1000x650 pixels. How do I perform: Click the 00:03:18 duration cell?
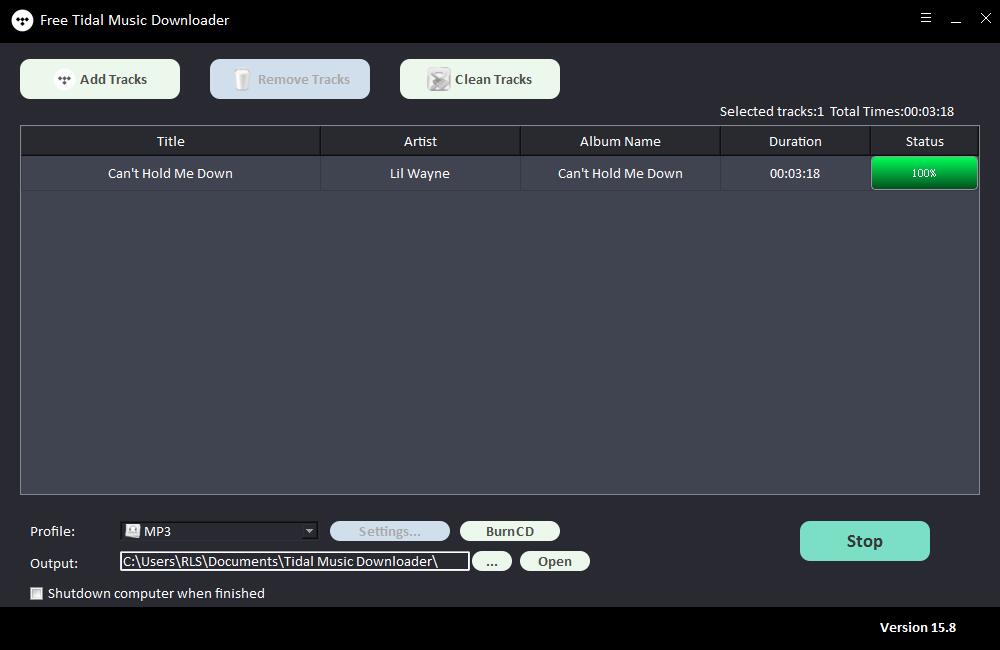(795, 174)
